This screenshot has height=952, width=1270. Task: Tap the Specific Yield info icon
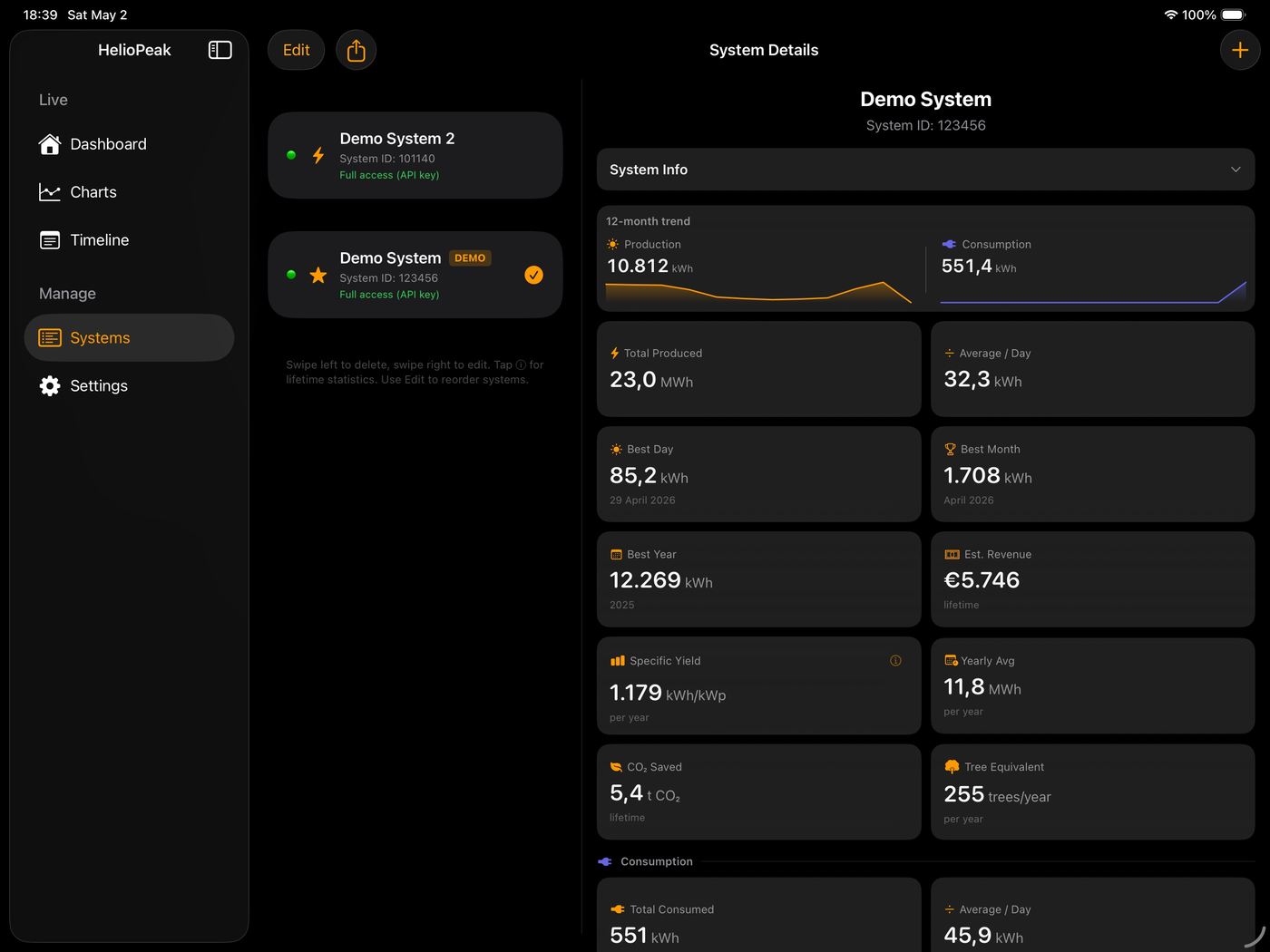(895, 661)
